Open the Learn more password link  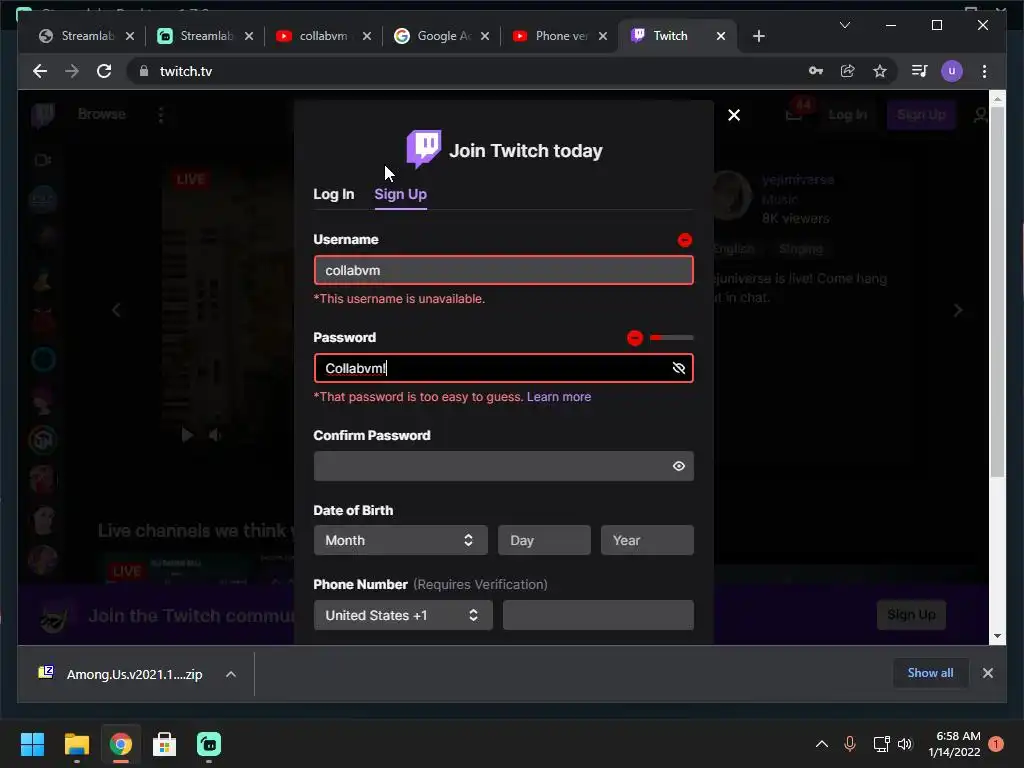[559, 396]
